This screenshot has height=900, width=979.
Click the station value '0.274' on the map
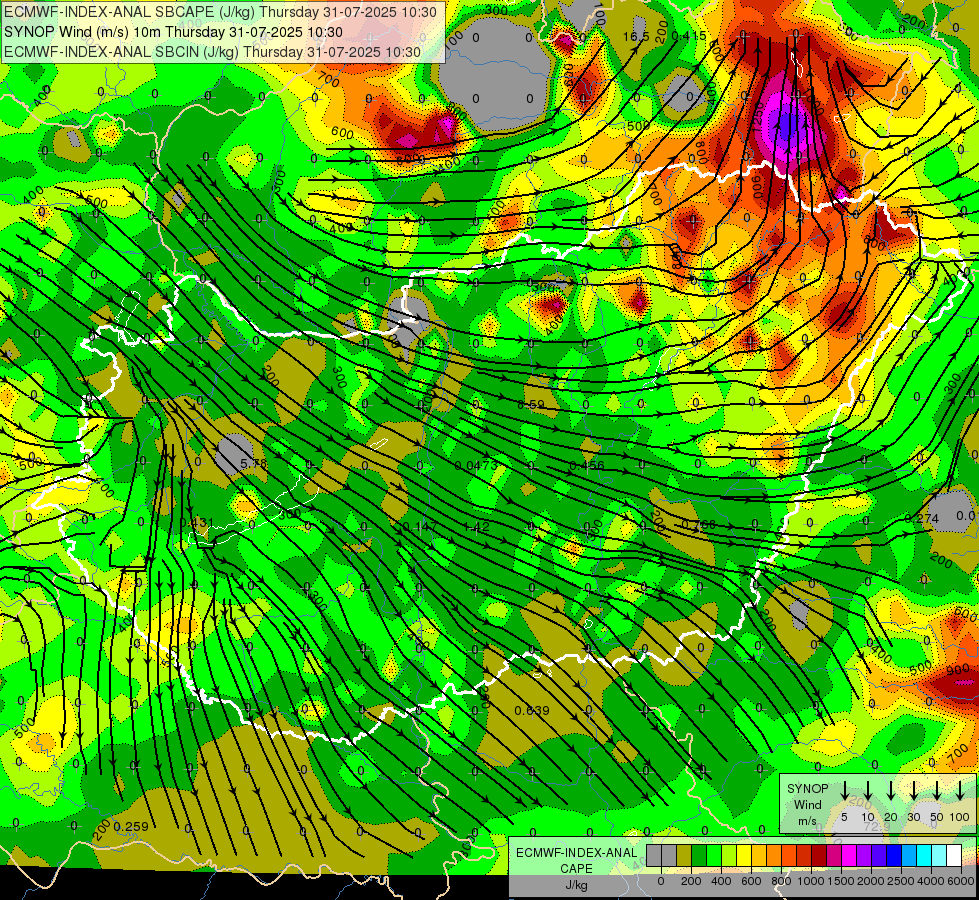click(x=922, y=518)
